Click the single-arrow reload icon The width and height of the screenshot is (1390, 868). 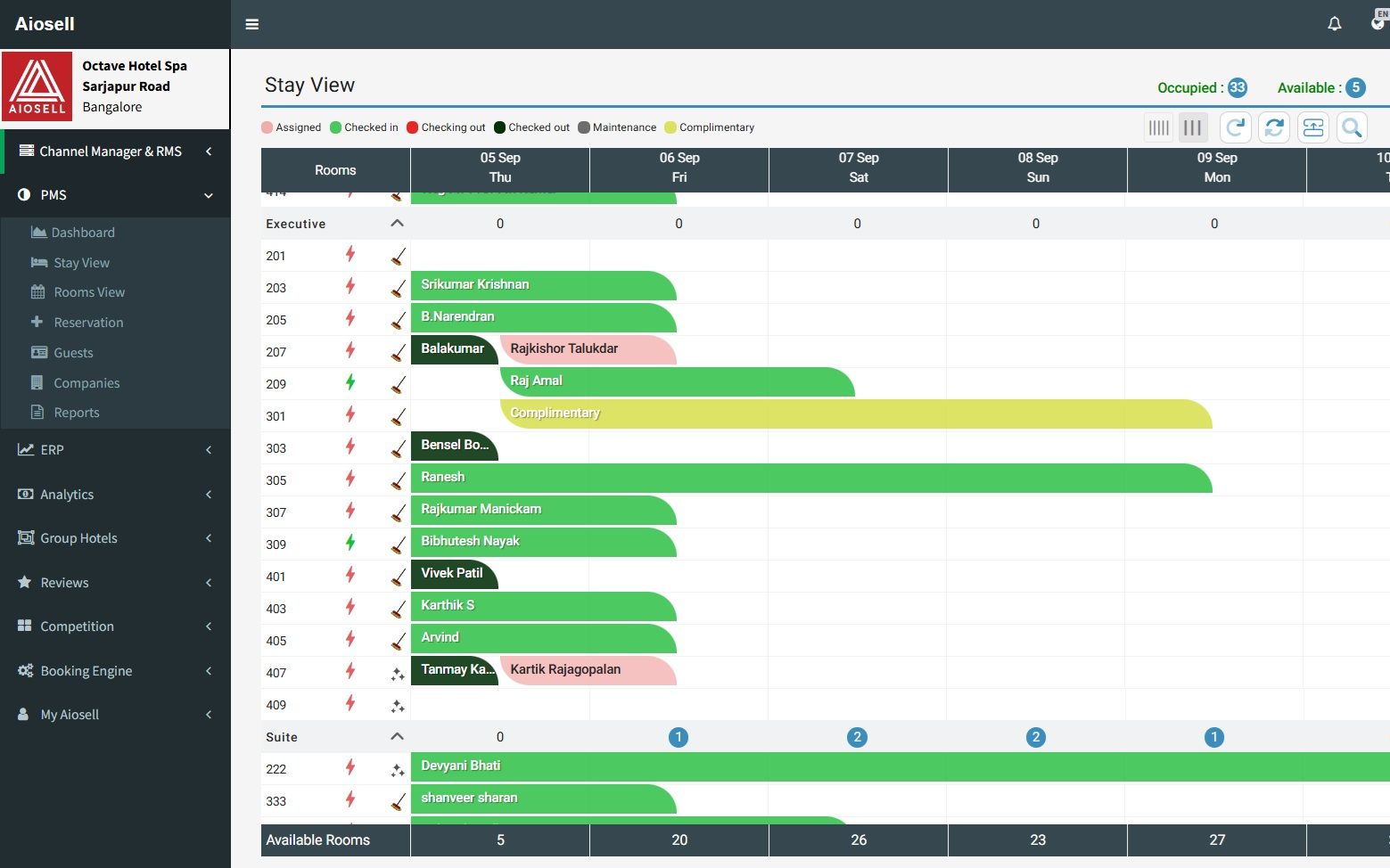1235,127
